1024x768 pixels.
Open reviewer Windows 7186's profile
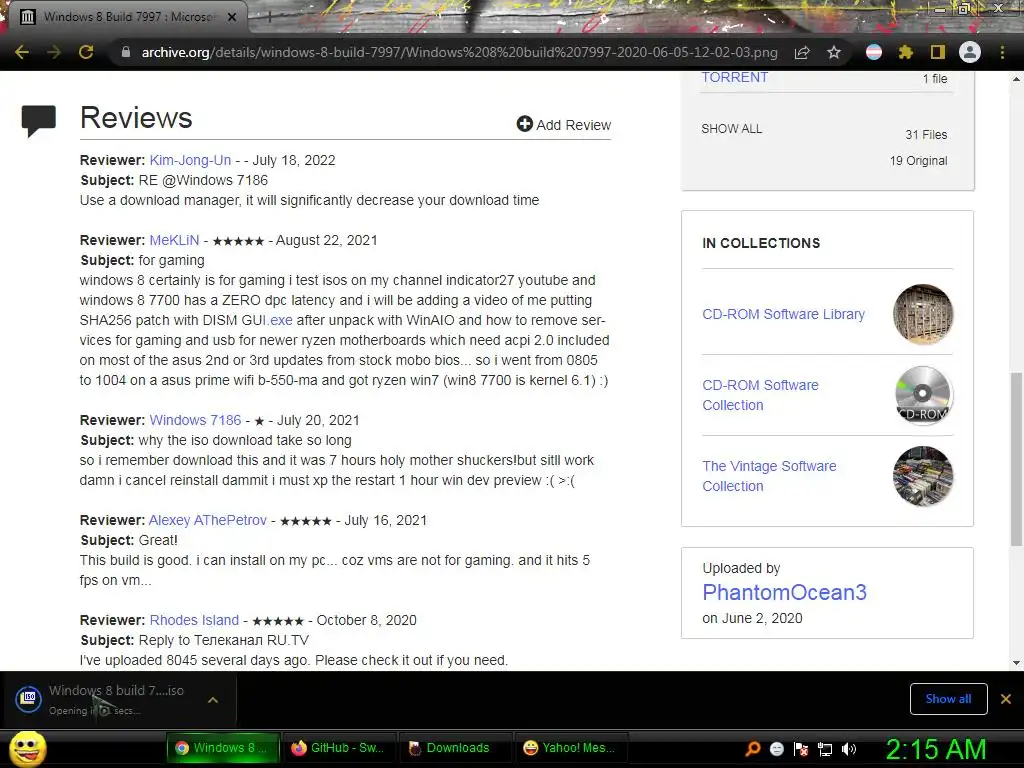tap(195, 420)
